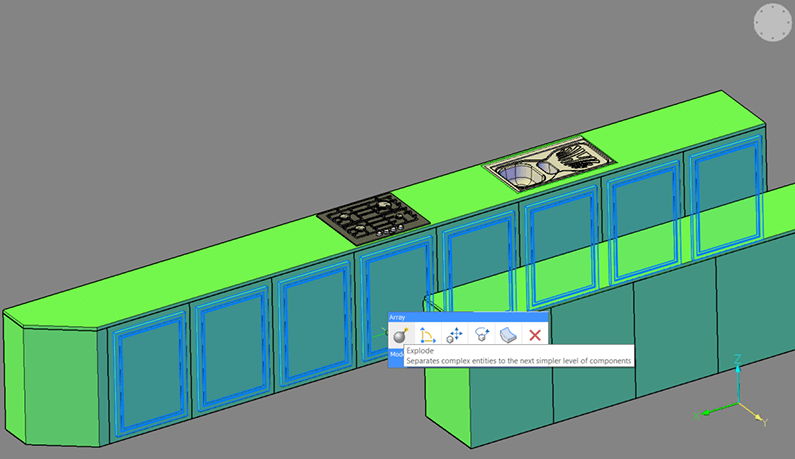Open the Model tab in the Quad
This screenshot has width=795, height=459.
coord(396,355)
